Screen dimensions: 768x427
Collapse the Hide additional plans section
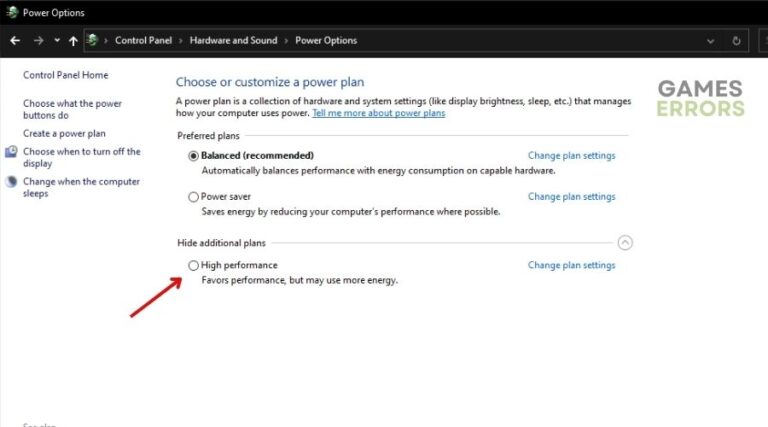click(625, 242)
